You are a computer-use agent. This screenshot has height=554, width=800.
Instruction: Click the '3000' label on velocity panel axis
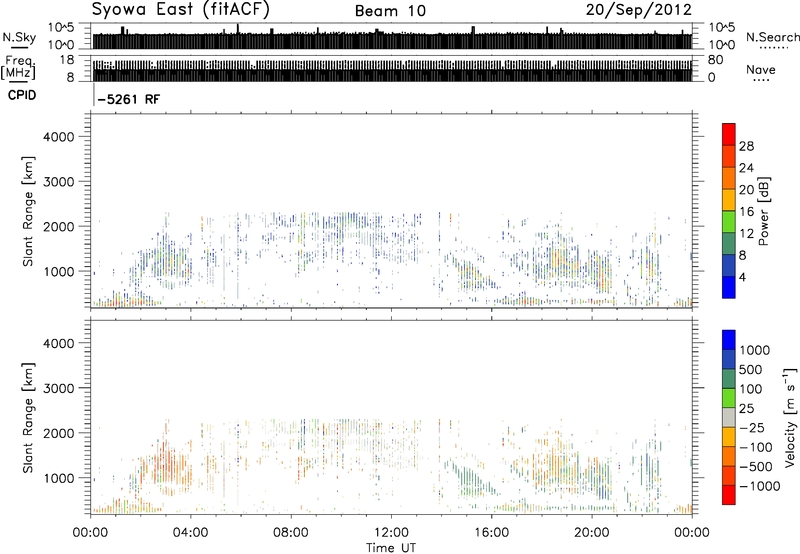click(x=59, y=388)
